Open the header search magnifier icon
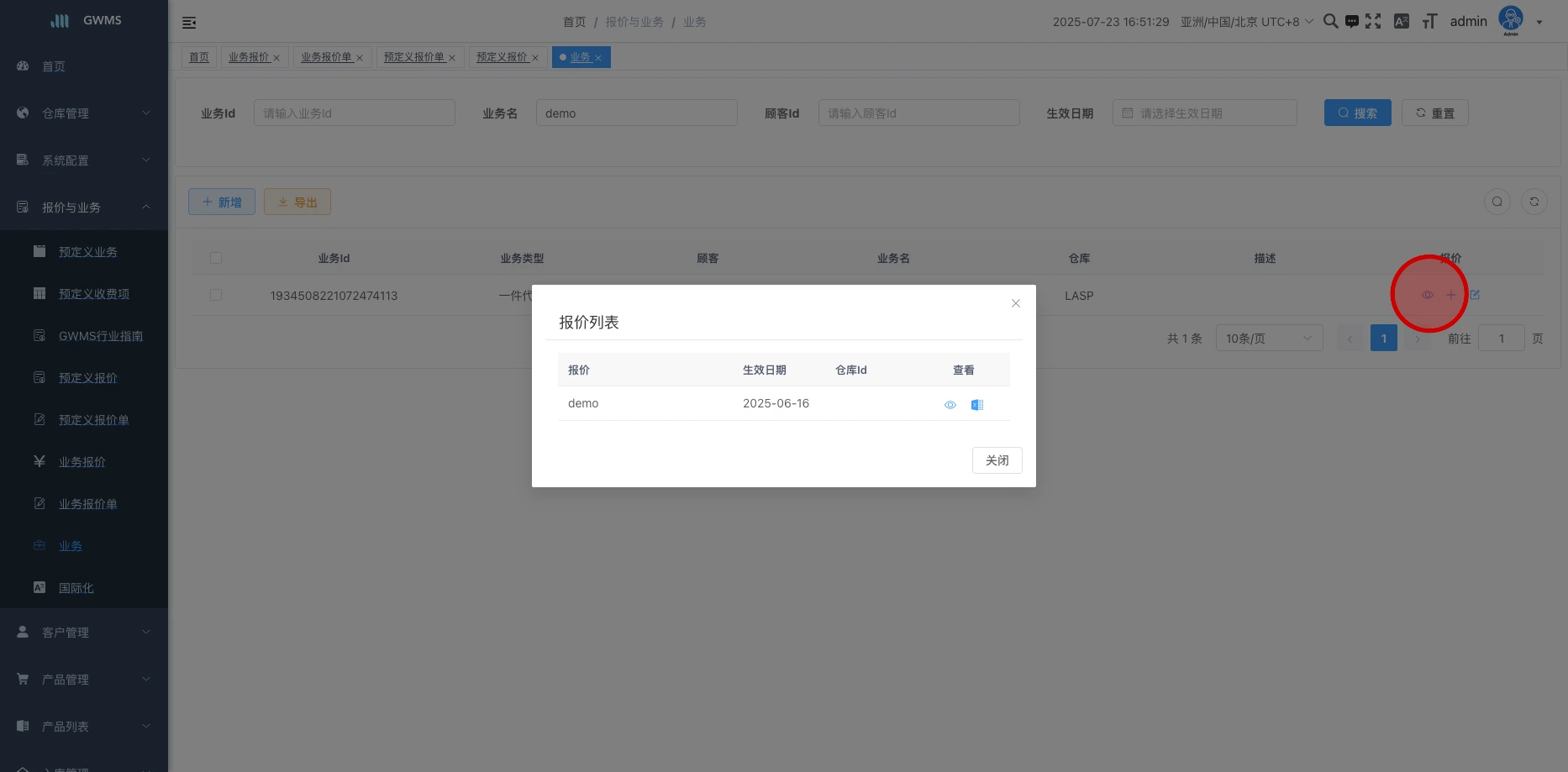Image resolution: width=1568 pixels, height=772 pixels. pyautogui.click(x=1330, y=22)
